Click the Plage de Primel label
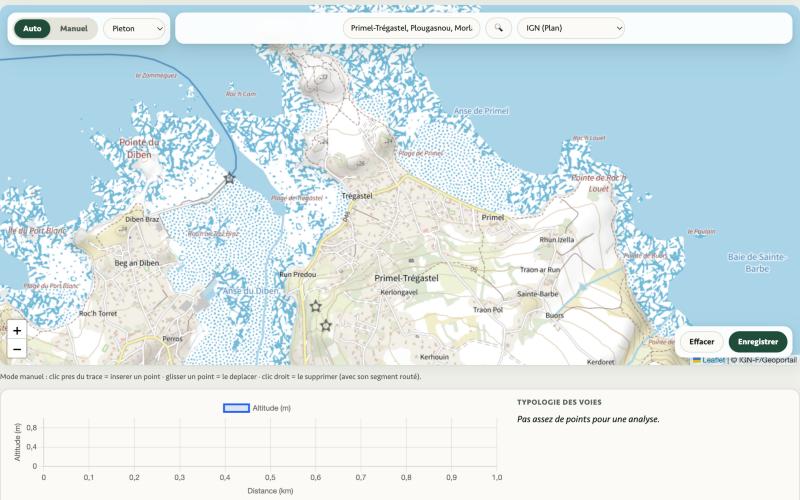Screen dimensions: 800x500 click(x=420, y=153)
